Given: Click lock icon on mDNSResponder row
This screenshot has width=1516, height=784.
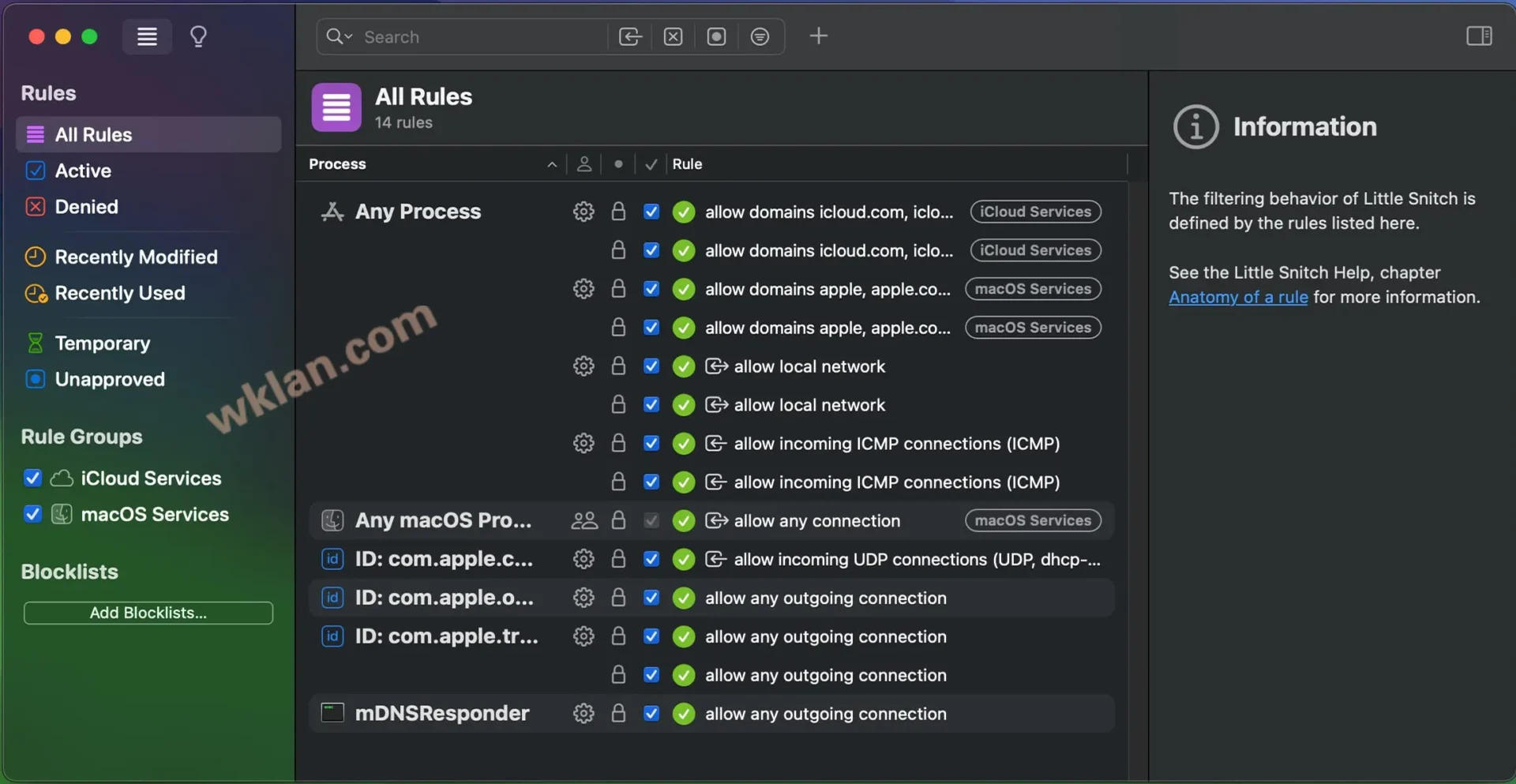Looking at the screenshot, I should click(618, 712).
